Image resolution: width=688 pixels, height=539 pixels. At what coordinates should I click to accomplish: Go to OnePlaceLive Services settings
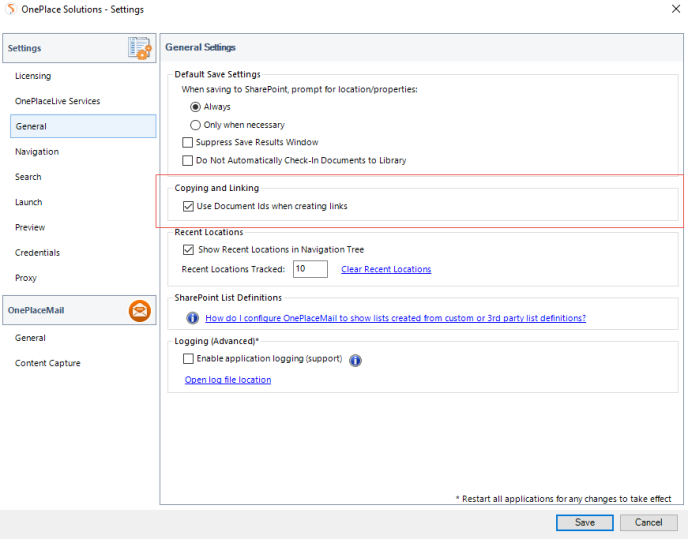click(x=57, y=101)
